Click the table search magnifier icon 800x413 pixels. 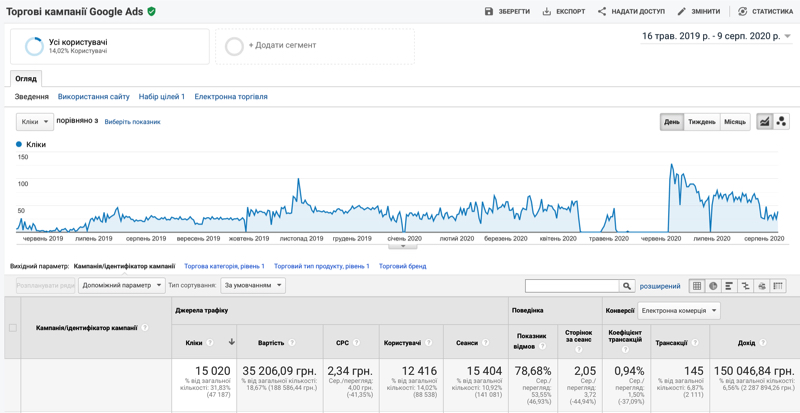point(627,286)
